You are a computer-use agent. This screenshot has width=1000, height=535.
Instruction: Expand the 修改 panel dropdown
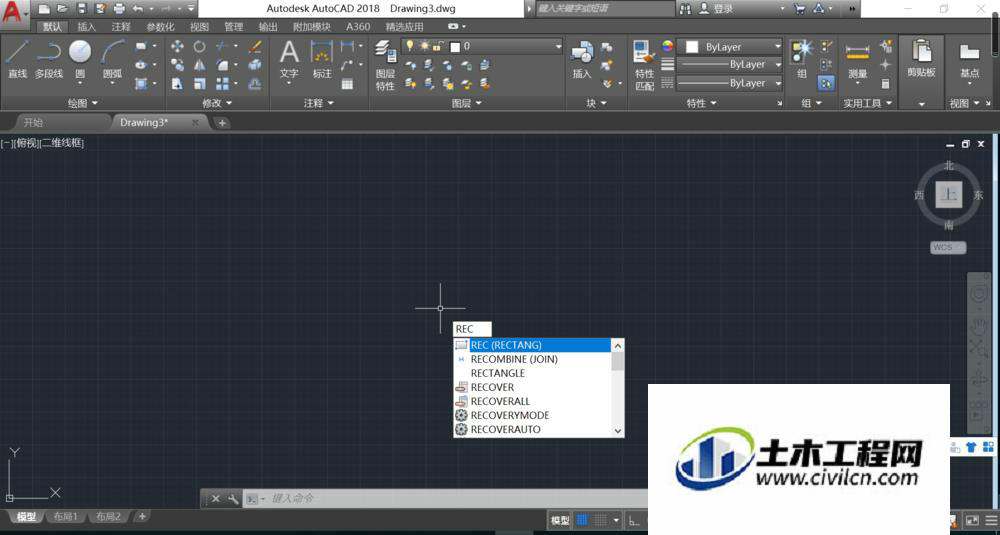[217, 103]
